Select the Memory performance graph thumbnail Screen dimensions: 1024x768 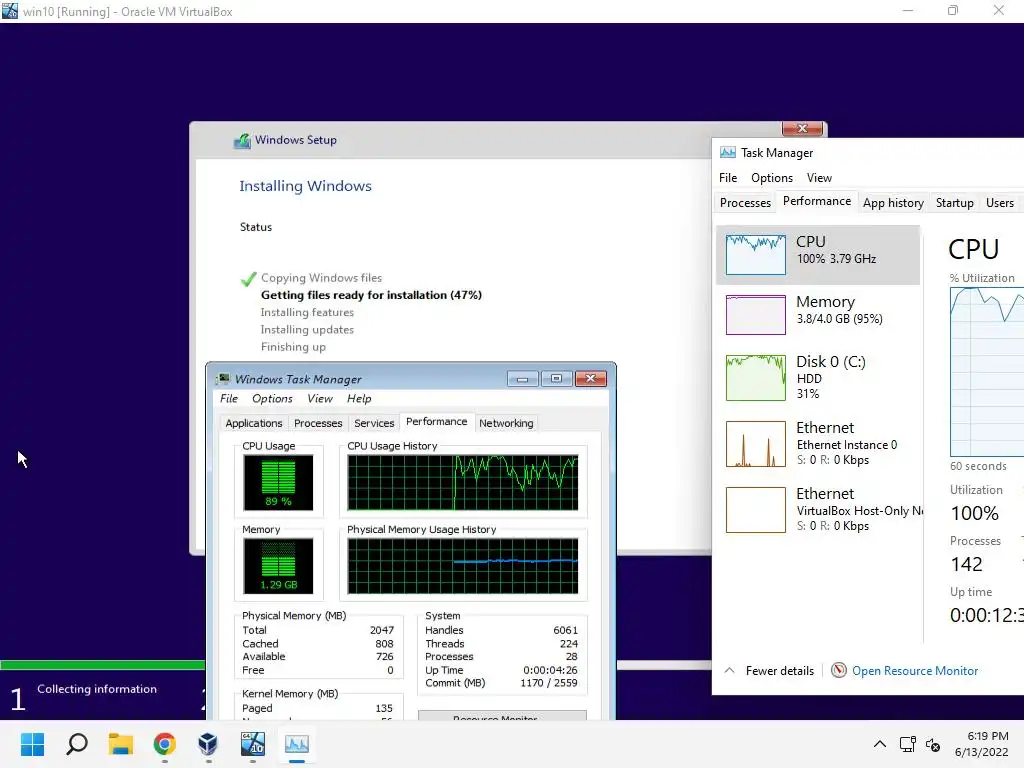[756, 315]
